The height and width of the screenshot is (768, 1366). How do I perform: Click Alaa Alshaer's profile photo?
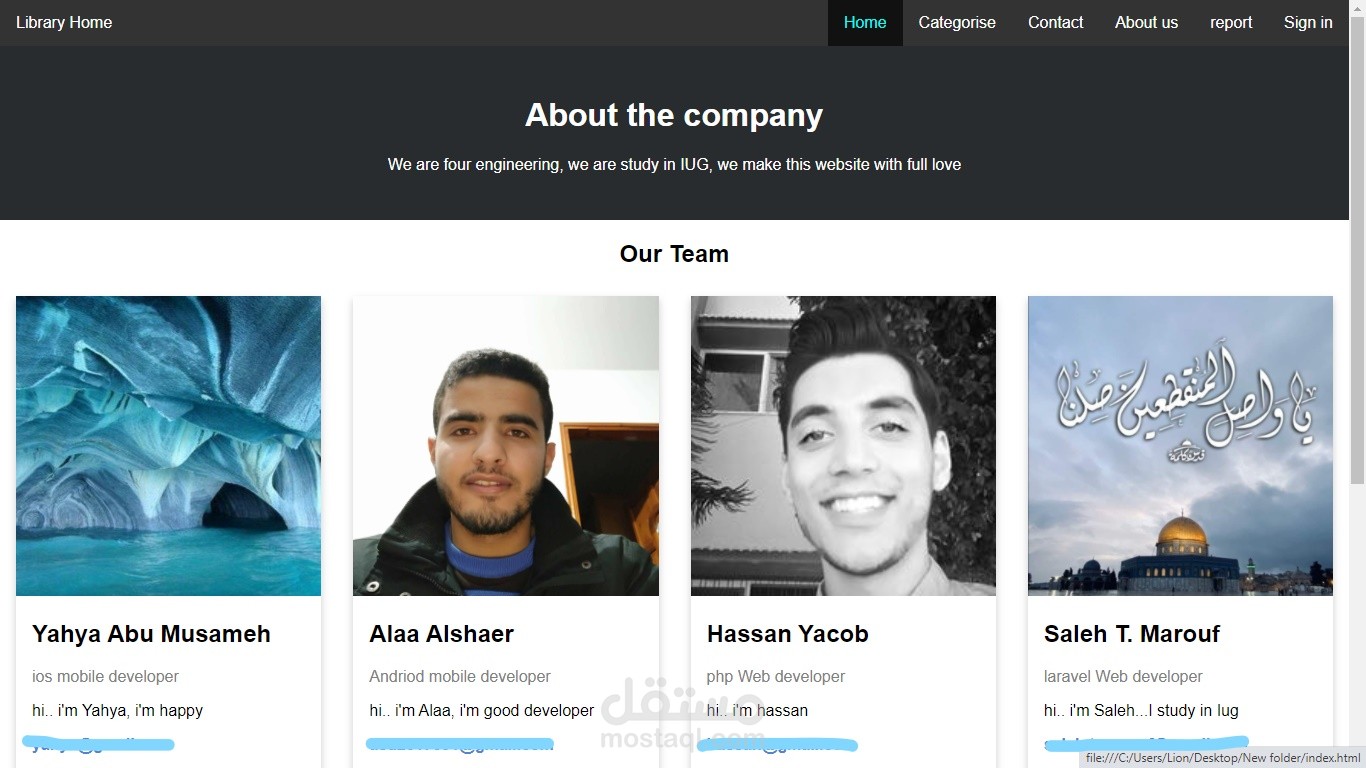coord(506,446)
